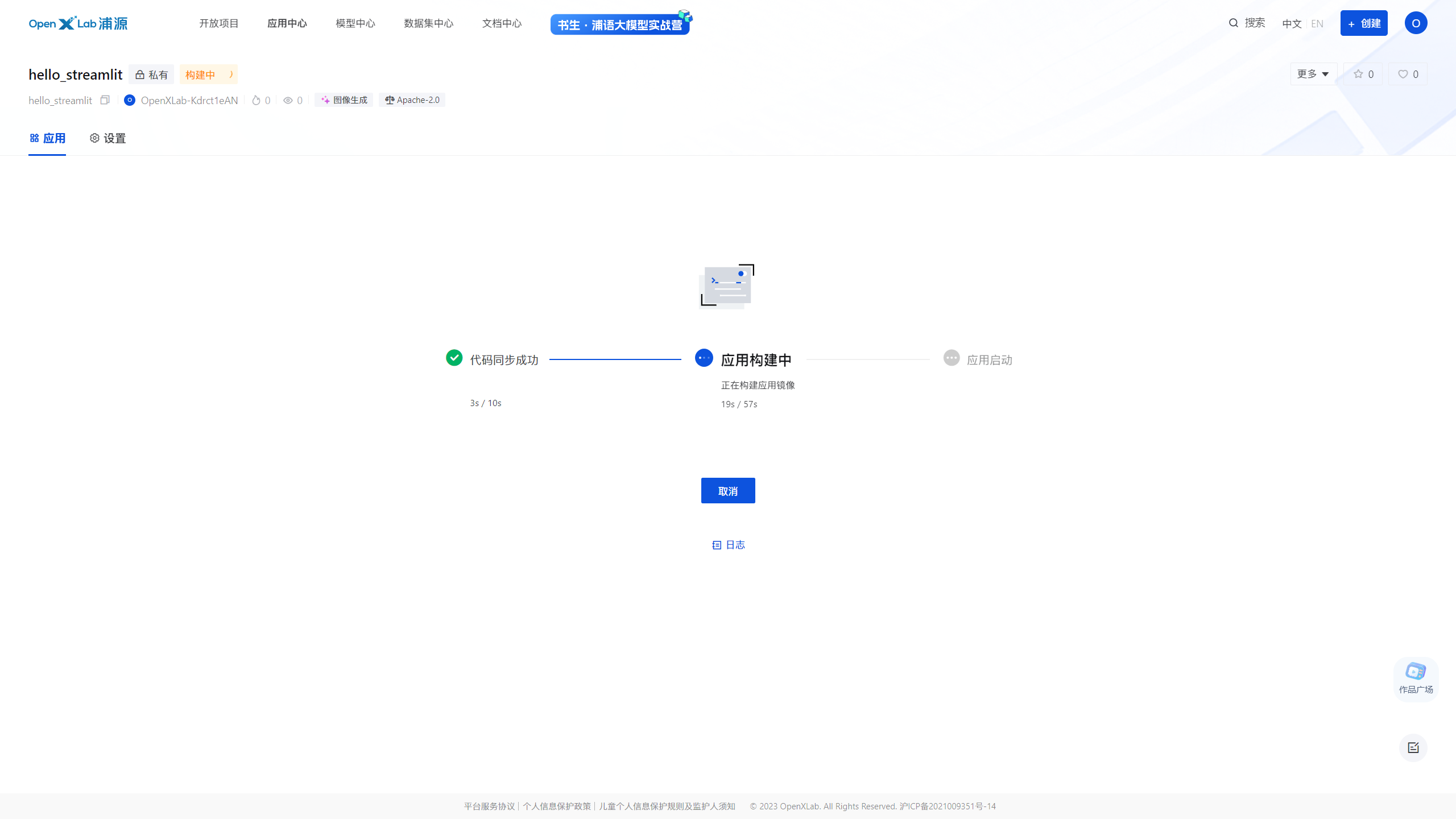The width and height of the screenshot is (1456, 819).
Task: Switch language to EN
Action: click(x=1317, y=23)
